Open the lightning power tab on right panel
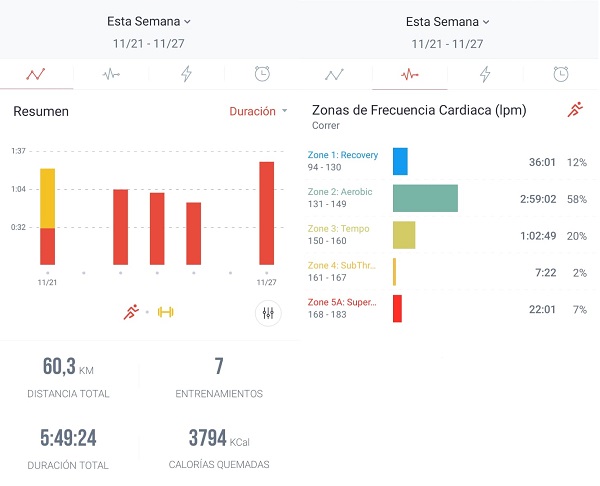This screenshot has height=486, width=600. pyautogui.click(x=485, y=74)
